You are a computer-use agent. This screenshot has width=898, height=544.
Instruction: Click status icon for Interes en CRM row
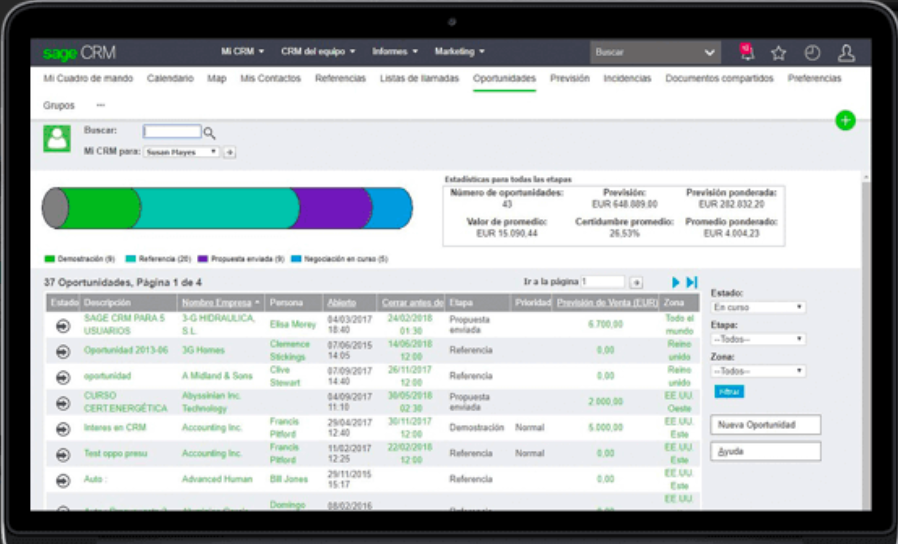coord(63,429)
